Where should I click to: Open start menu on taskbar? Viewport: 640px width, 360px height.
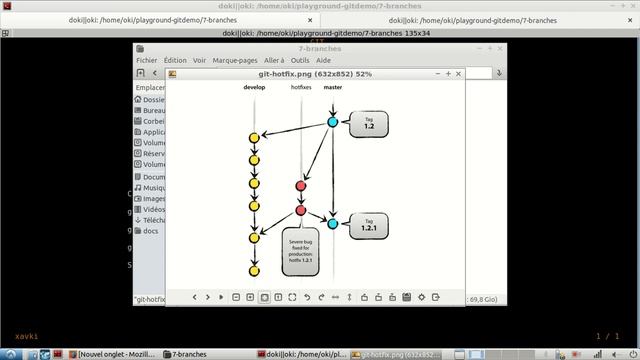11,354
